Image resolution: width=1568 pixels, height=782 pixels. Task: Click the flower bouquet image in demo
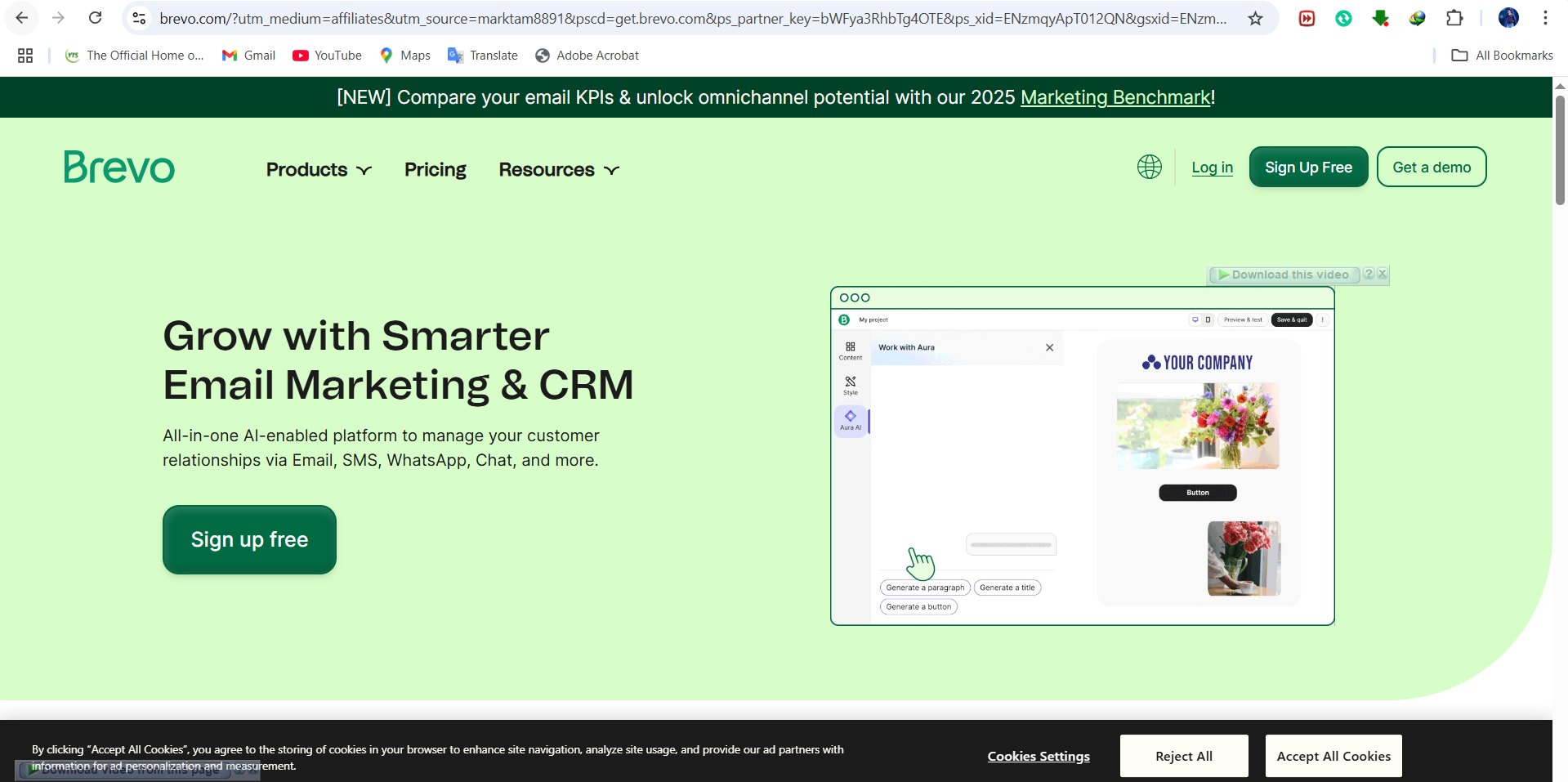(1198, 426)
